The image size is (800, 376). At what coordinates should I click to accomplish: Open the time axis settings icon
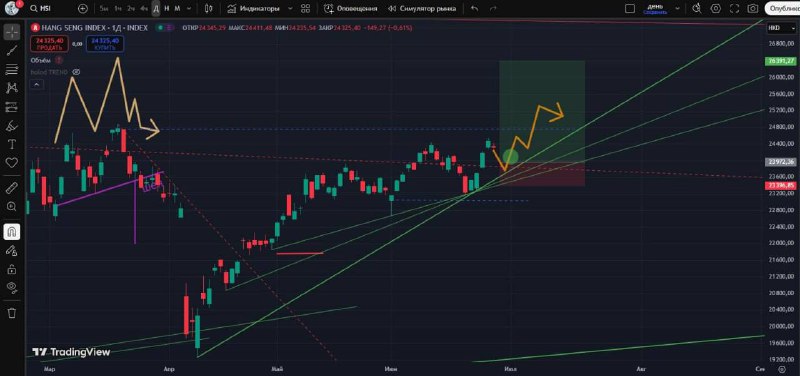click(781, 368)
